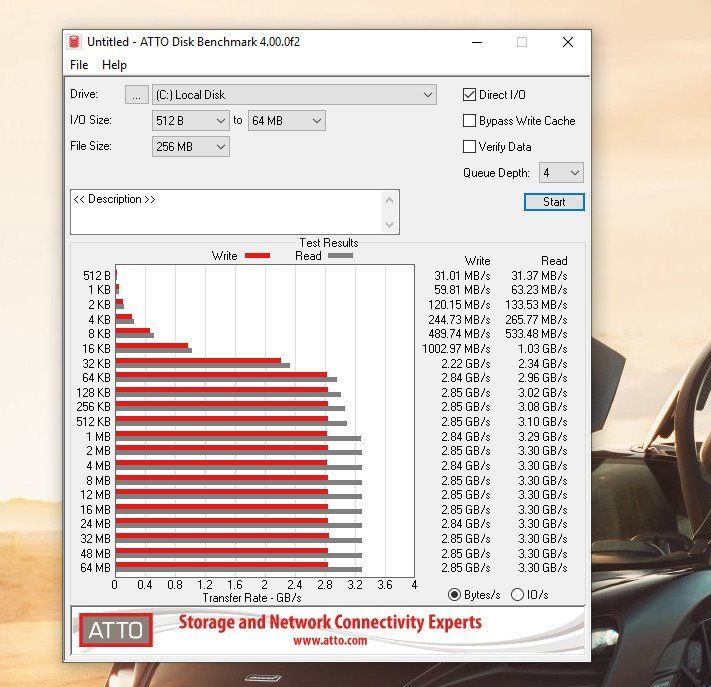
Task: Expand the 64 MB maximum I/O size dropdown
Action: 287,121
